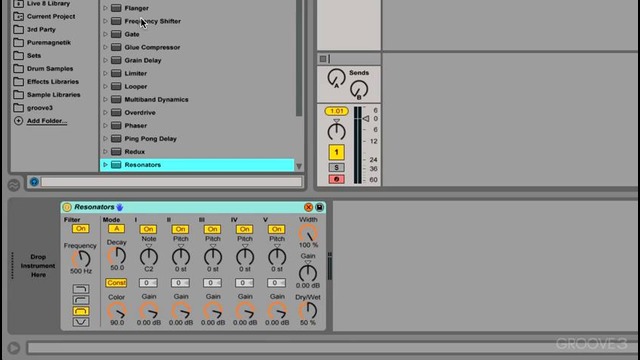Toggle resonator V On switch
The image size is (640, 360).
[276, 229]
